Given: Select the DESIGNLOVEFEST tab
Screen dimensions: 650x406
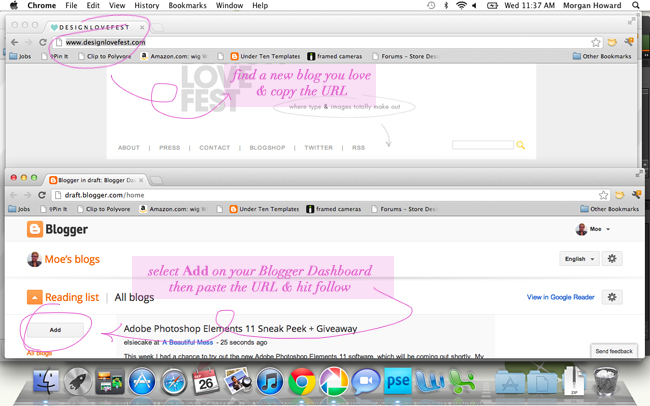Looking at the screenshot, I should click(96, 27).
